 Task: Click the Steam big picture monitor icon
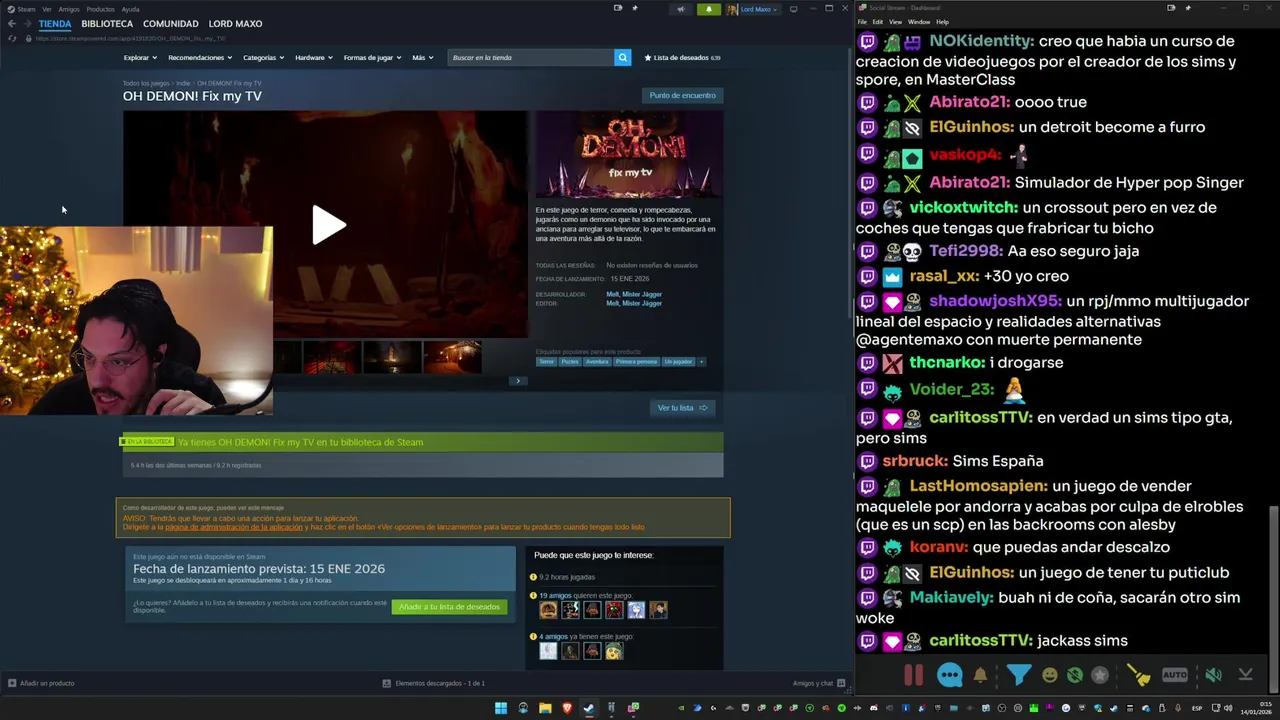[793, 9]
